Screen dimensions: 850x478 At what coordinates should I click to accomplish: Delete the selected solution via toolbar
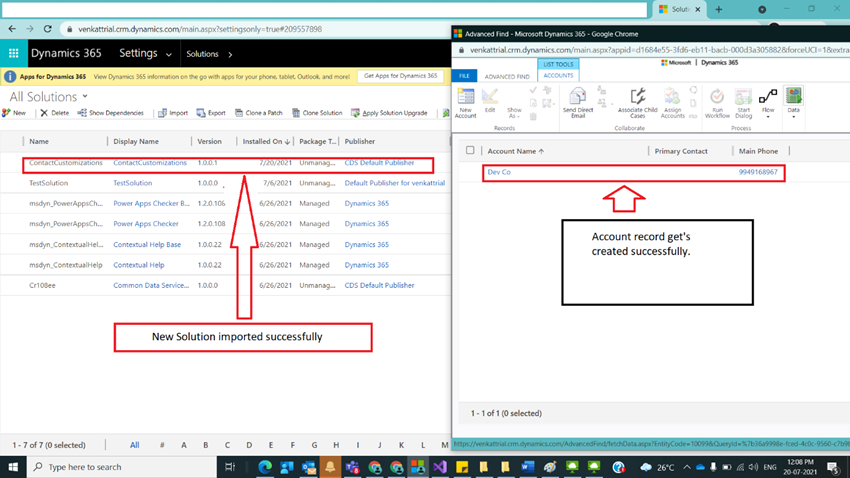click(54, 113)
